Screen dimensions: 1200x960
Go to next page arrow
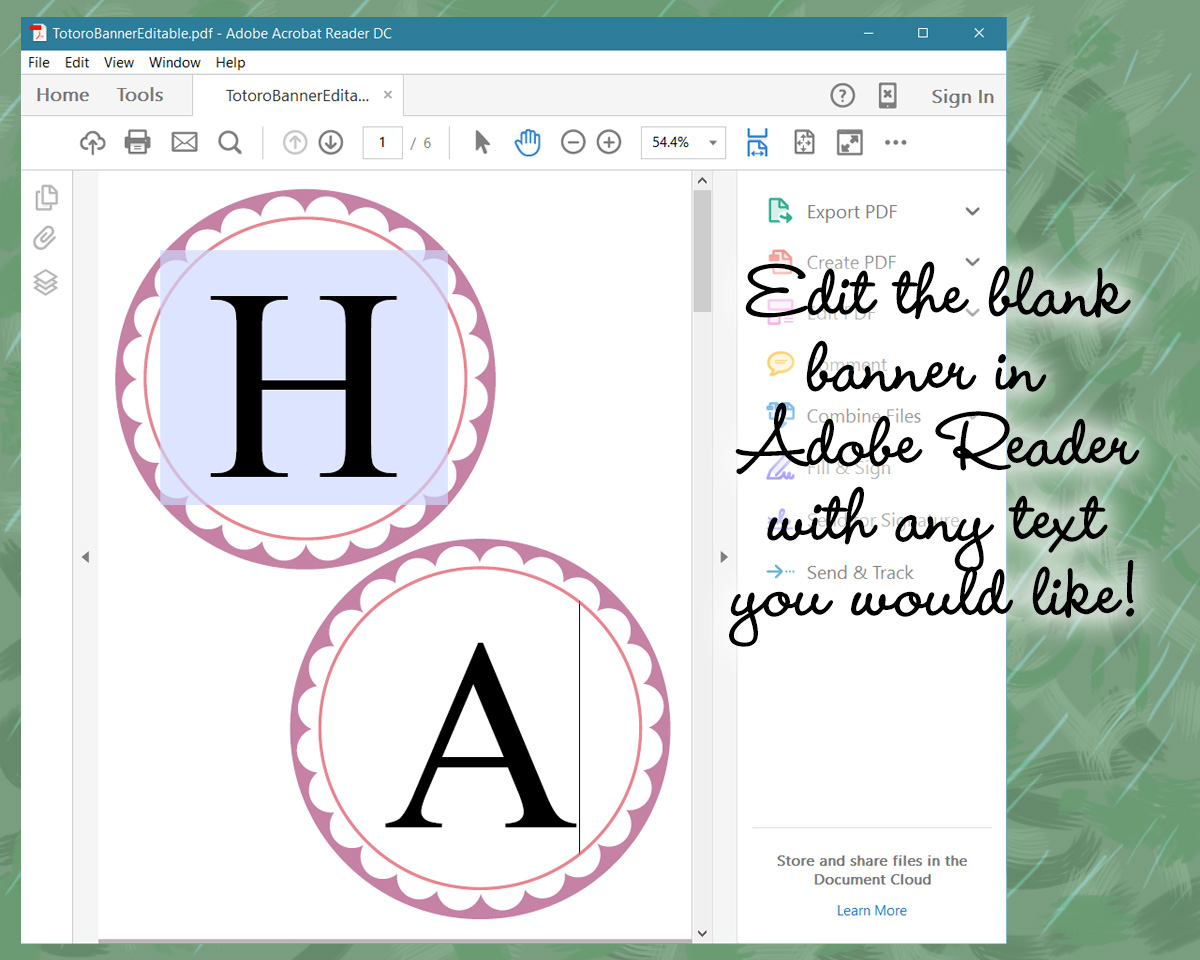point(331,142)
